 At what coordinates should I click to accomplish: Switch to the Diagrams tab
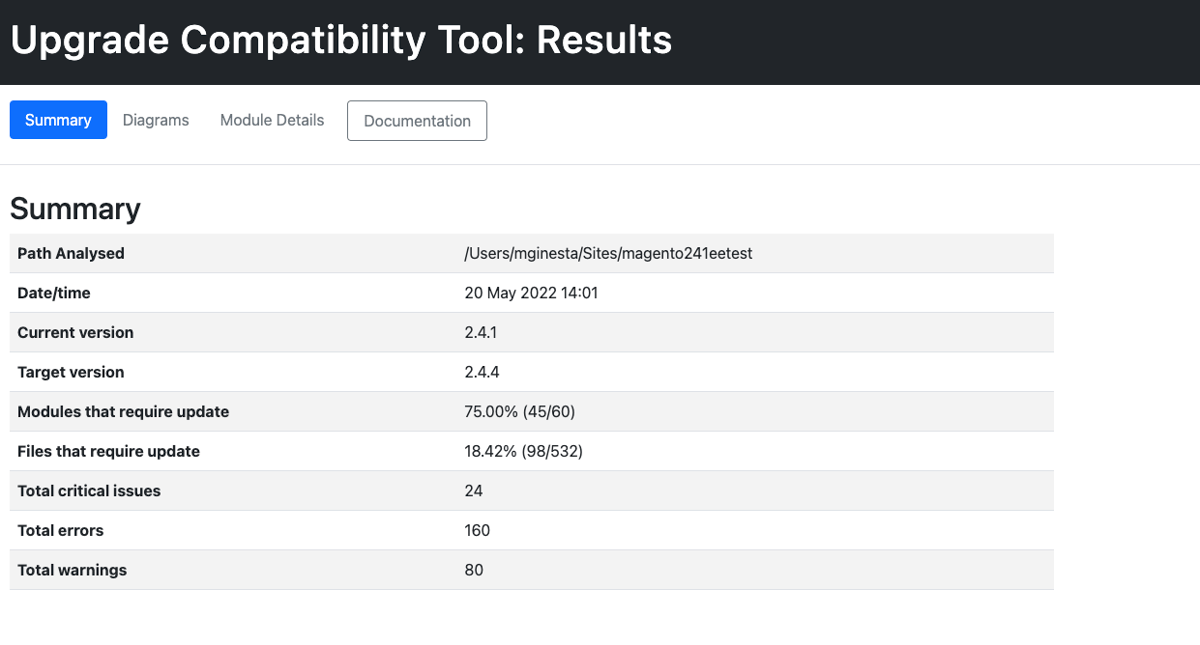[x=155, y=119]
